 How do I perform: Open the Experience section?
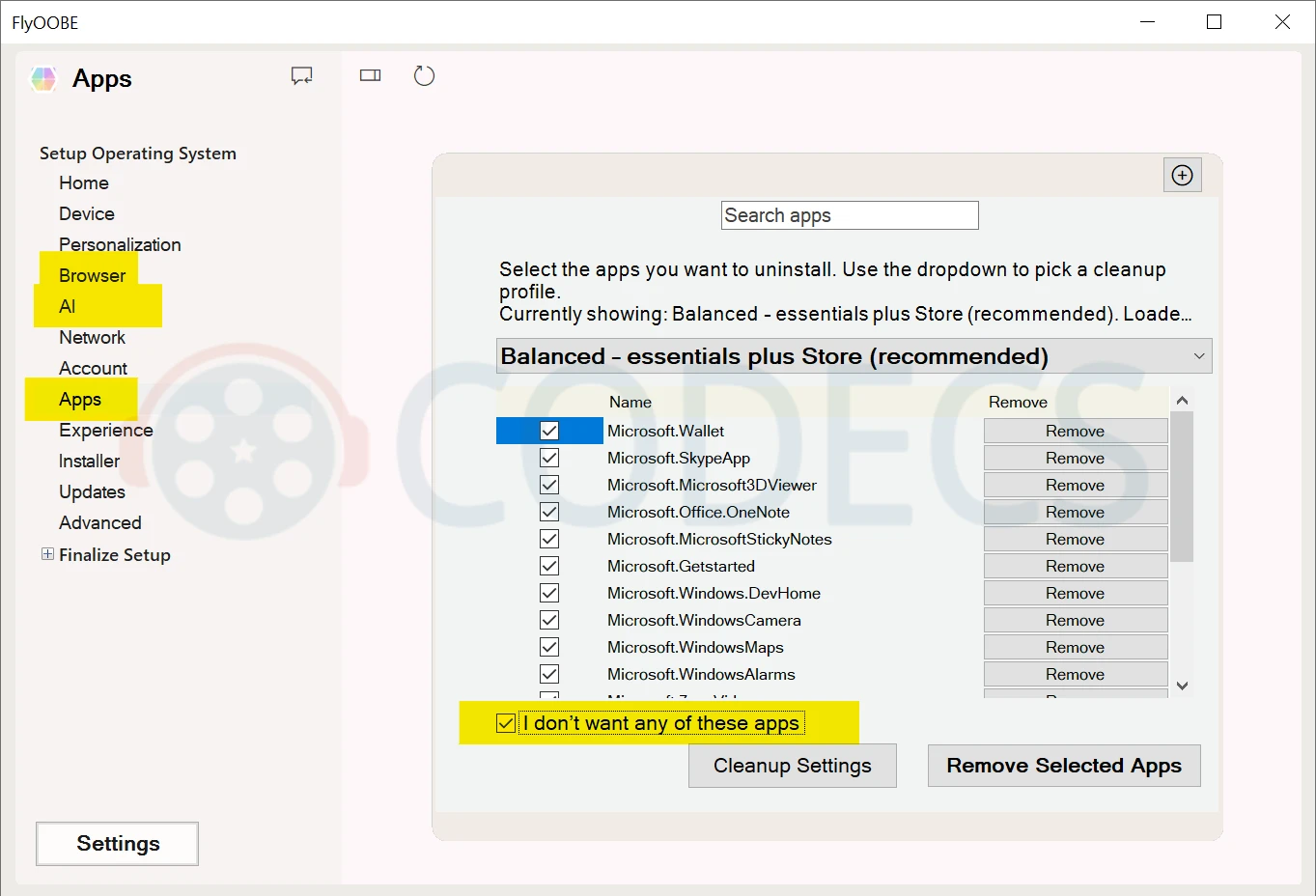click(105, 430)
